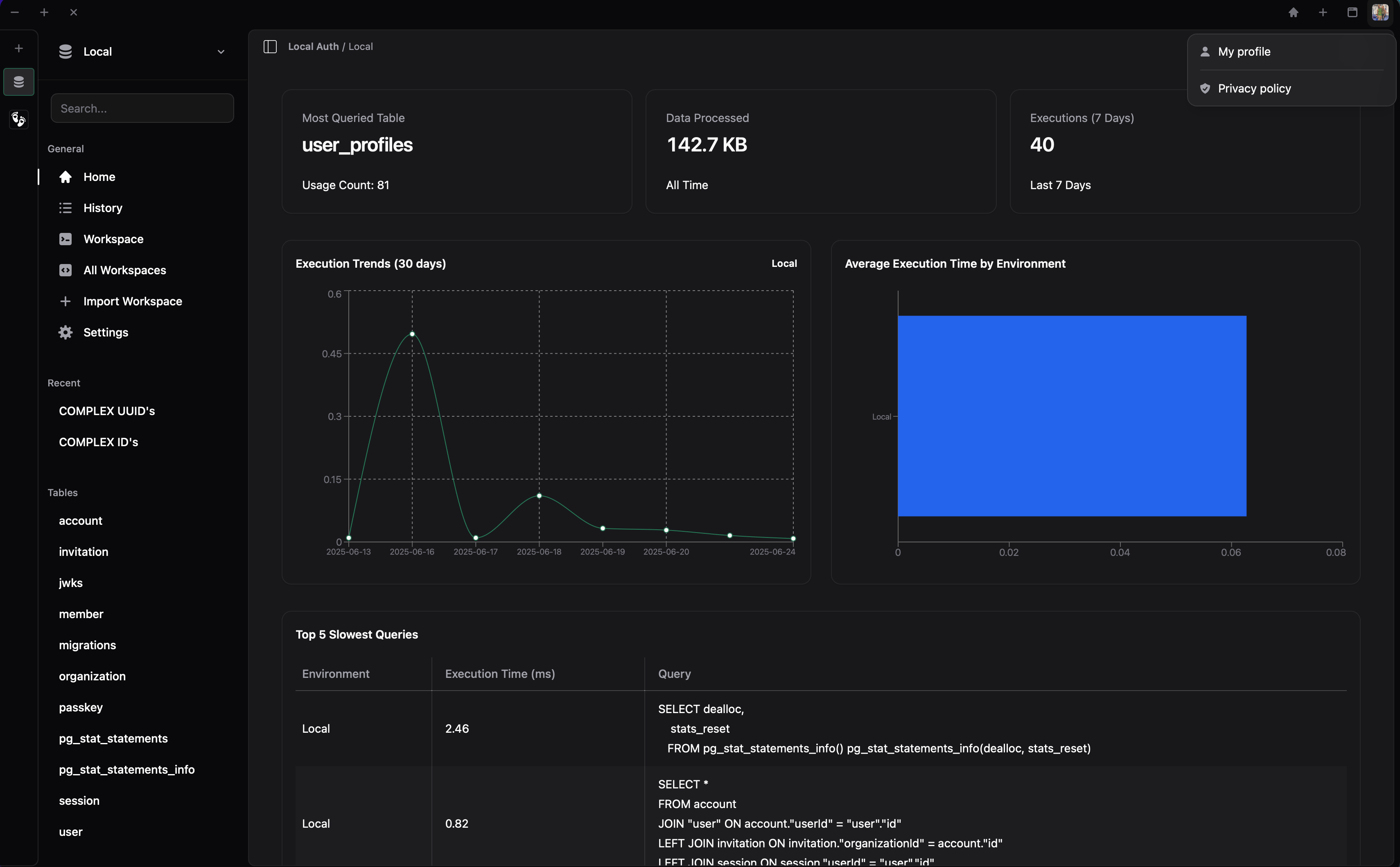Open the calendar icon in the title bar
This screenshot has width=1400, height=867.
1352,13
